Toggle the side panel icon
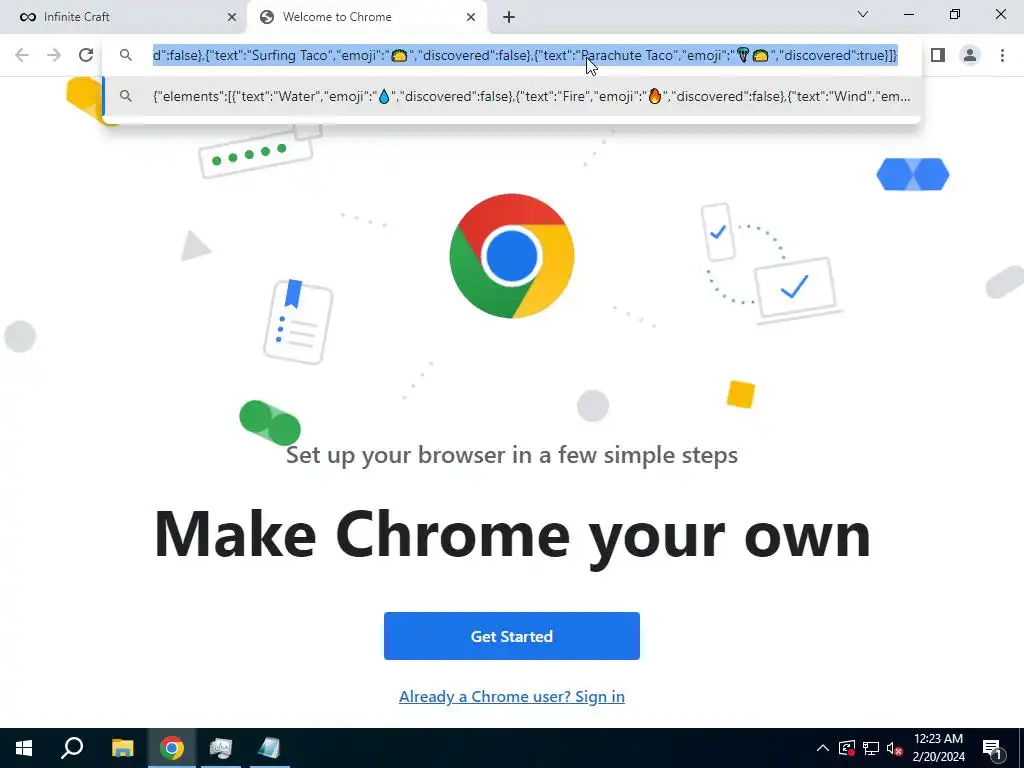 pyautogui.click(x=938, y=55)
